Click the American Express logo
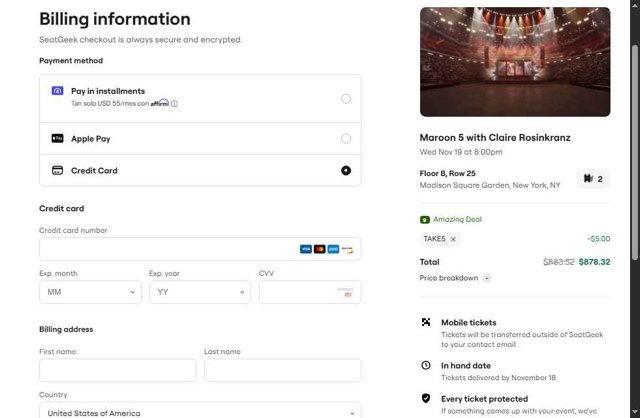The width and height of the screenshot is (640, 418). (x=333, y=249)
